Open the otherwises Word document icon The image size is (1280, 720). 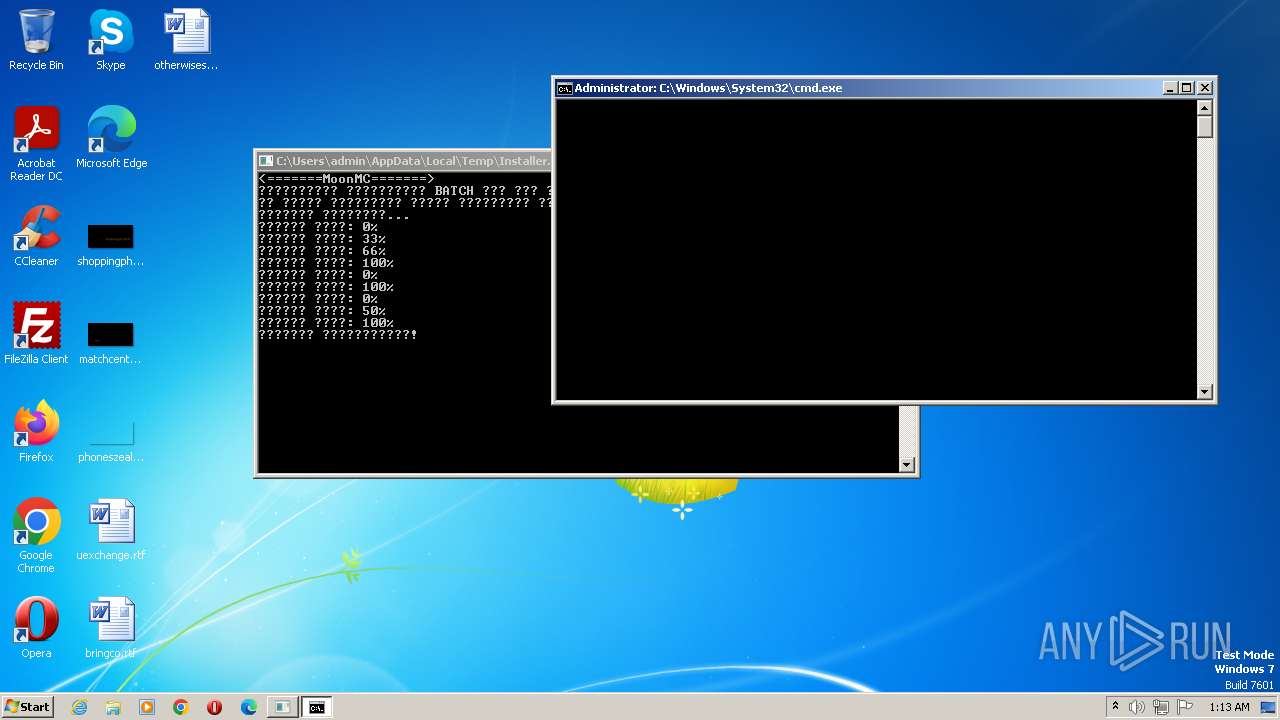coord(186,40)
